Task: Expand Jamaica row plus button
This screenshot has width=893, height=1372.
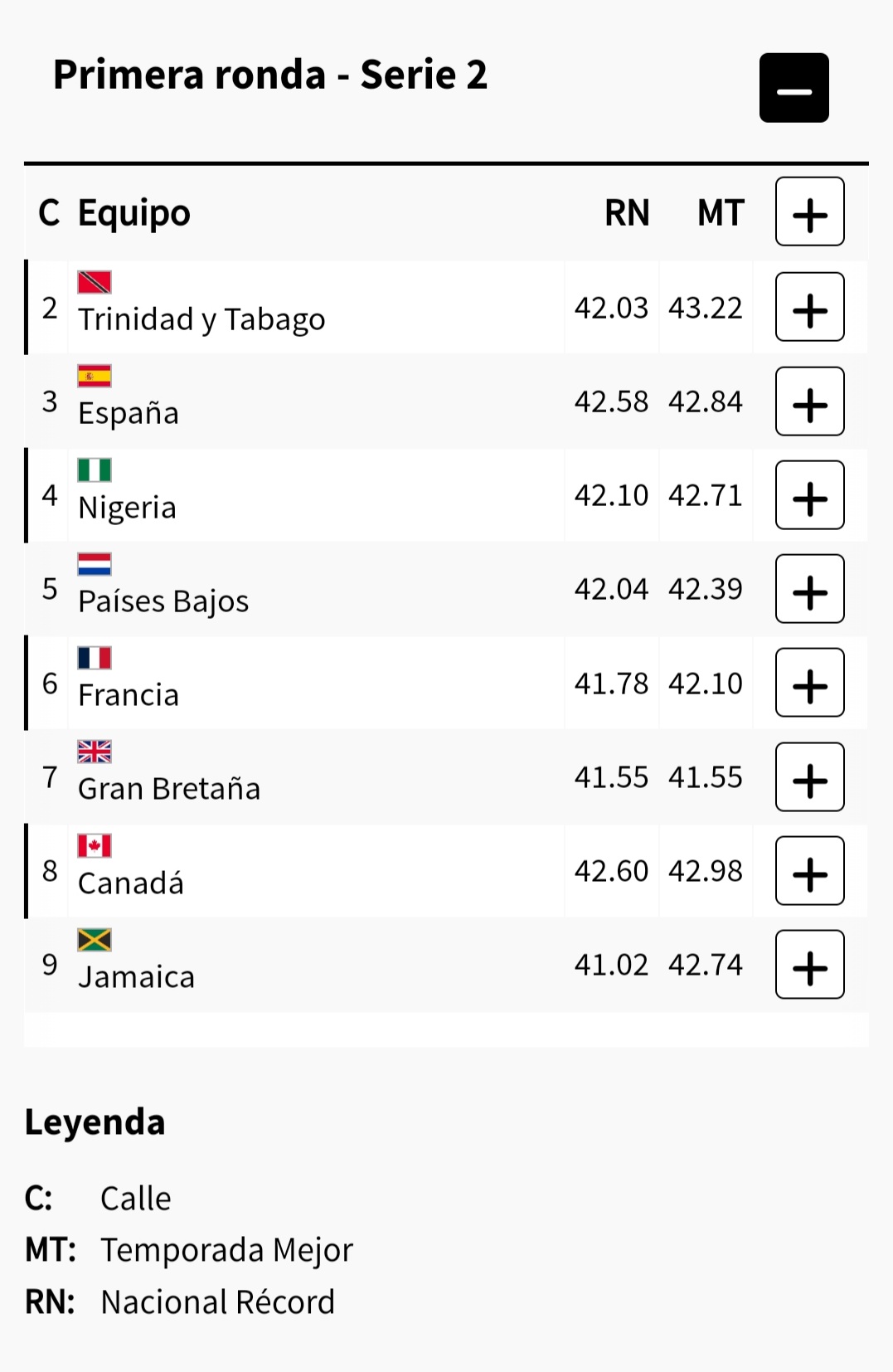Action: (809, 965)
